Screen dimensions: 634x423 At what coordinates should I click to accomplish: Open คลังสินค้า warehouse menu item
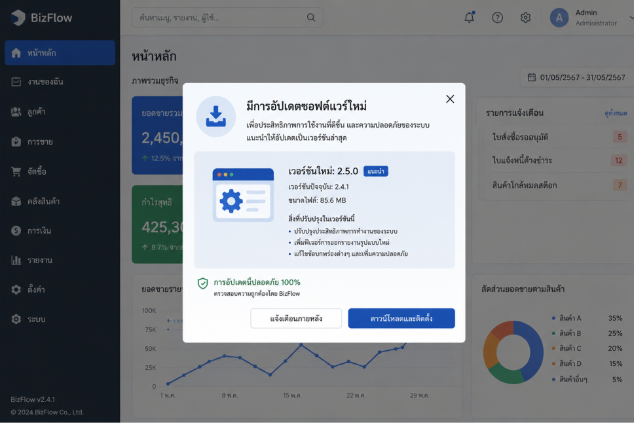point(60,201)
